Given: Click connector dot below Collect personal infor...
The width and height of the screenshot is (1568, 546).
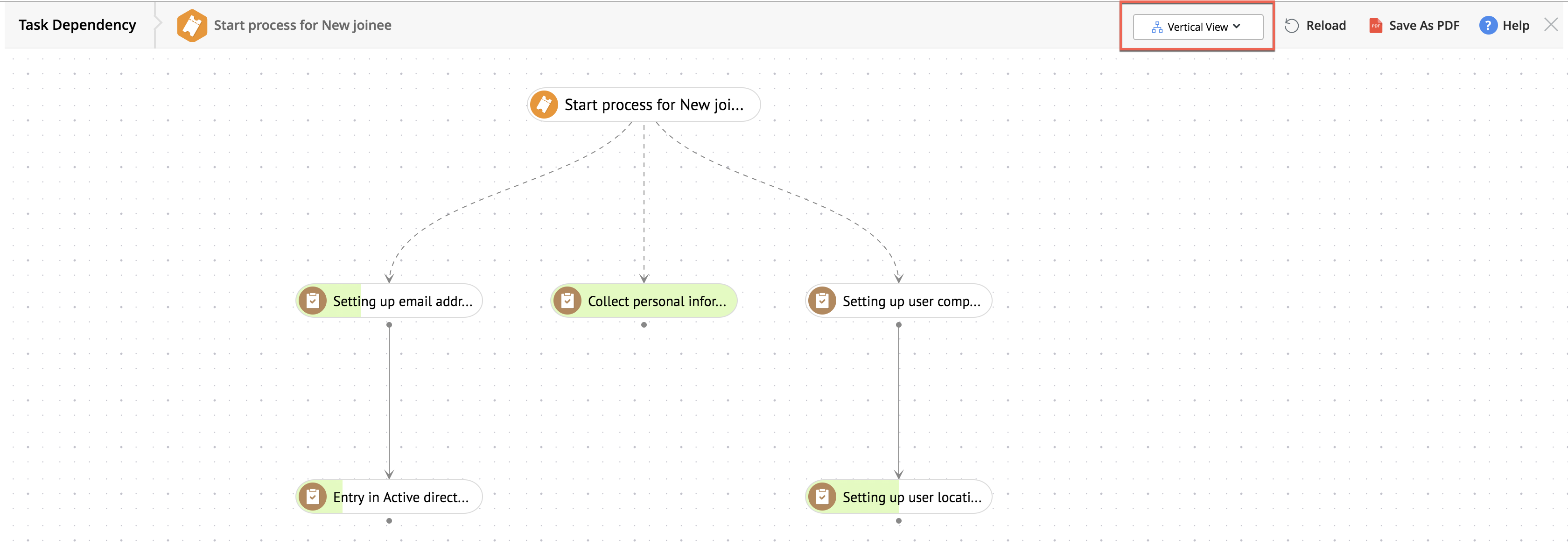Looking at the screenshot, I should [644, 325].
